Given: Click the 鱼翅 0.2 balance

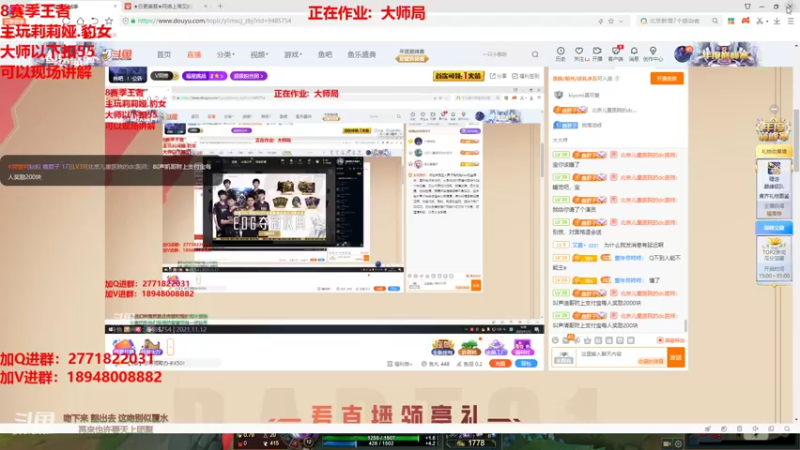Looking at the screenshot, I should click(469, 364).
